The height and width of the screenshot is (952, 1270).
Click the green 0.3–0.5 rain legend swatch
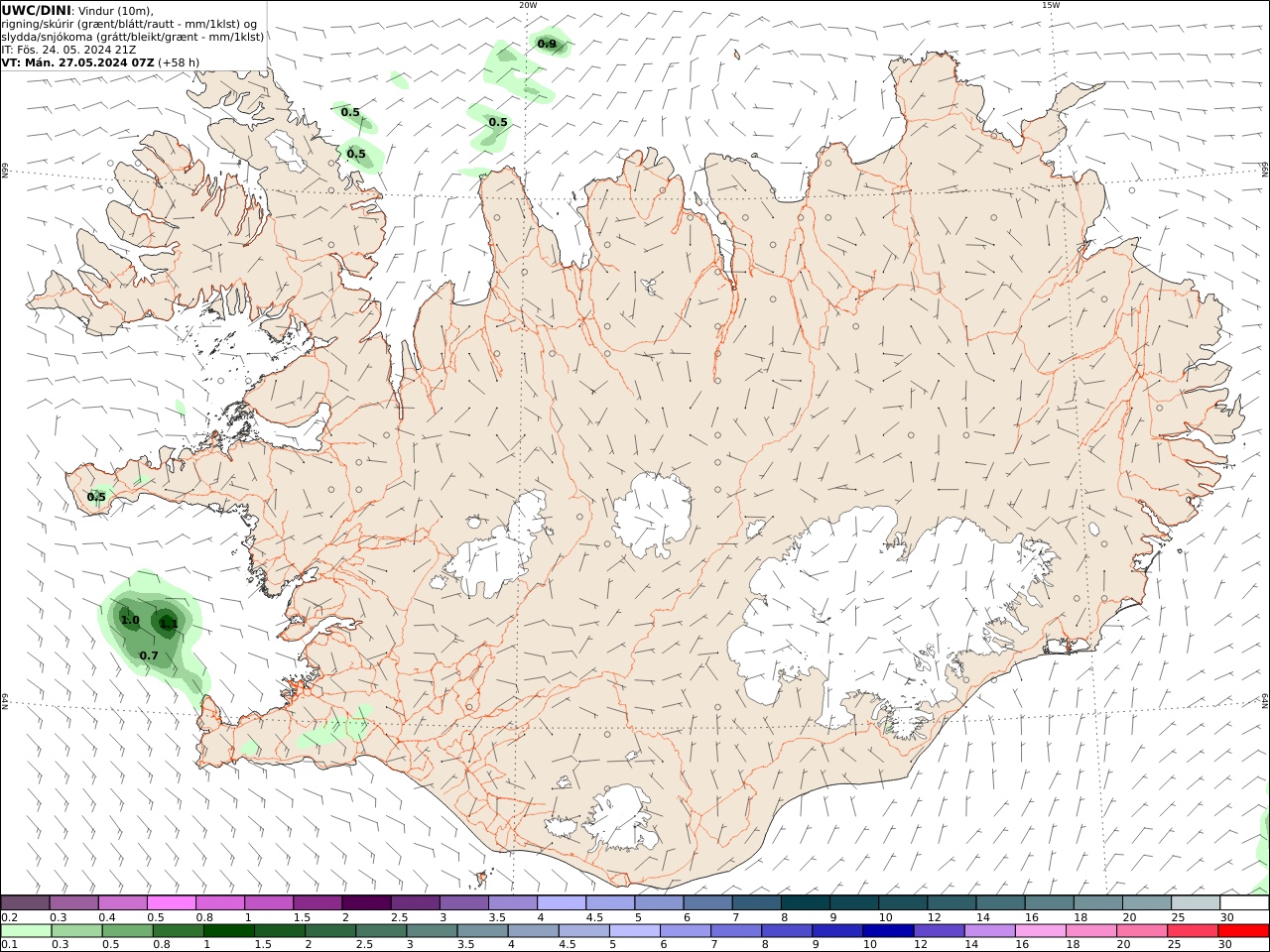[76, 931]
